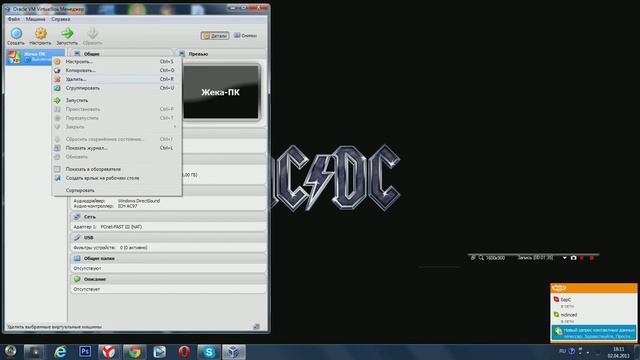Open the Справка menu

[60, 19]
